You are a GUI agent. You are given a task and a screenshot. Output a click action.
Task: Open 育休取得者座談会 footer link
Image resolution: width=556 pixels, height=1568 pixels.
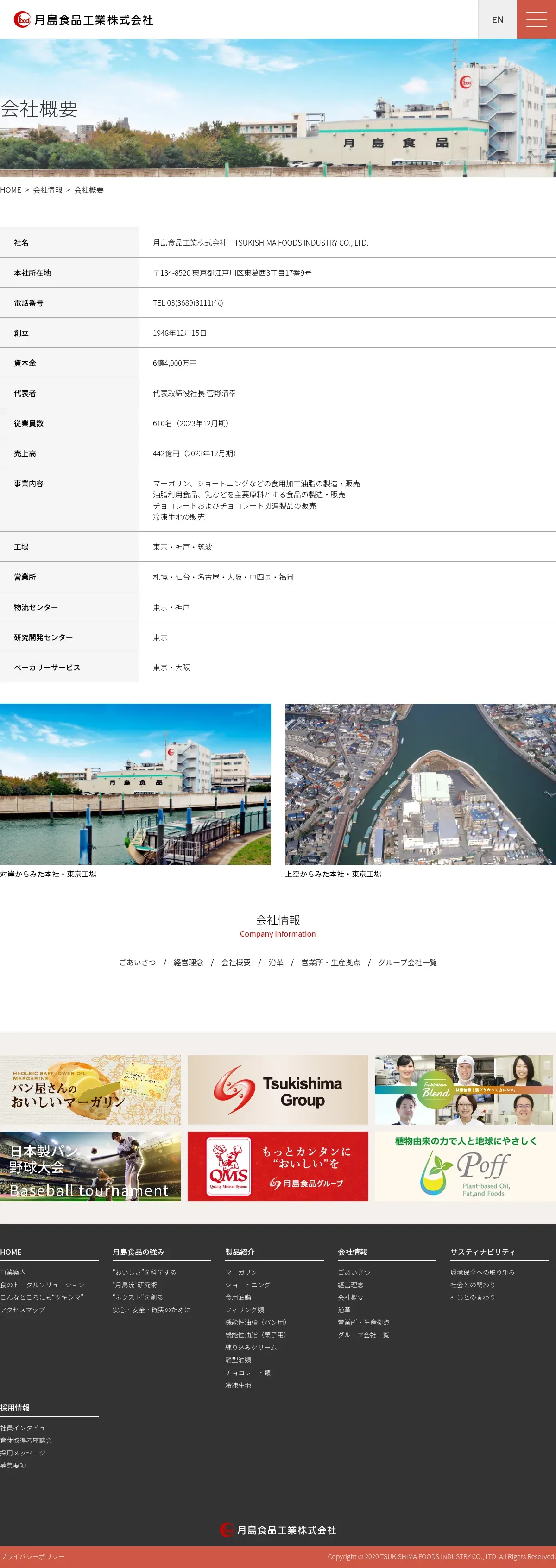pos(26,1440)
